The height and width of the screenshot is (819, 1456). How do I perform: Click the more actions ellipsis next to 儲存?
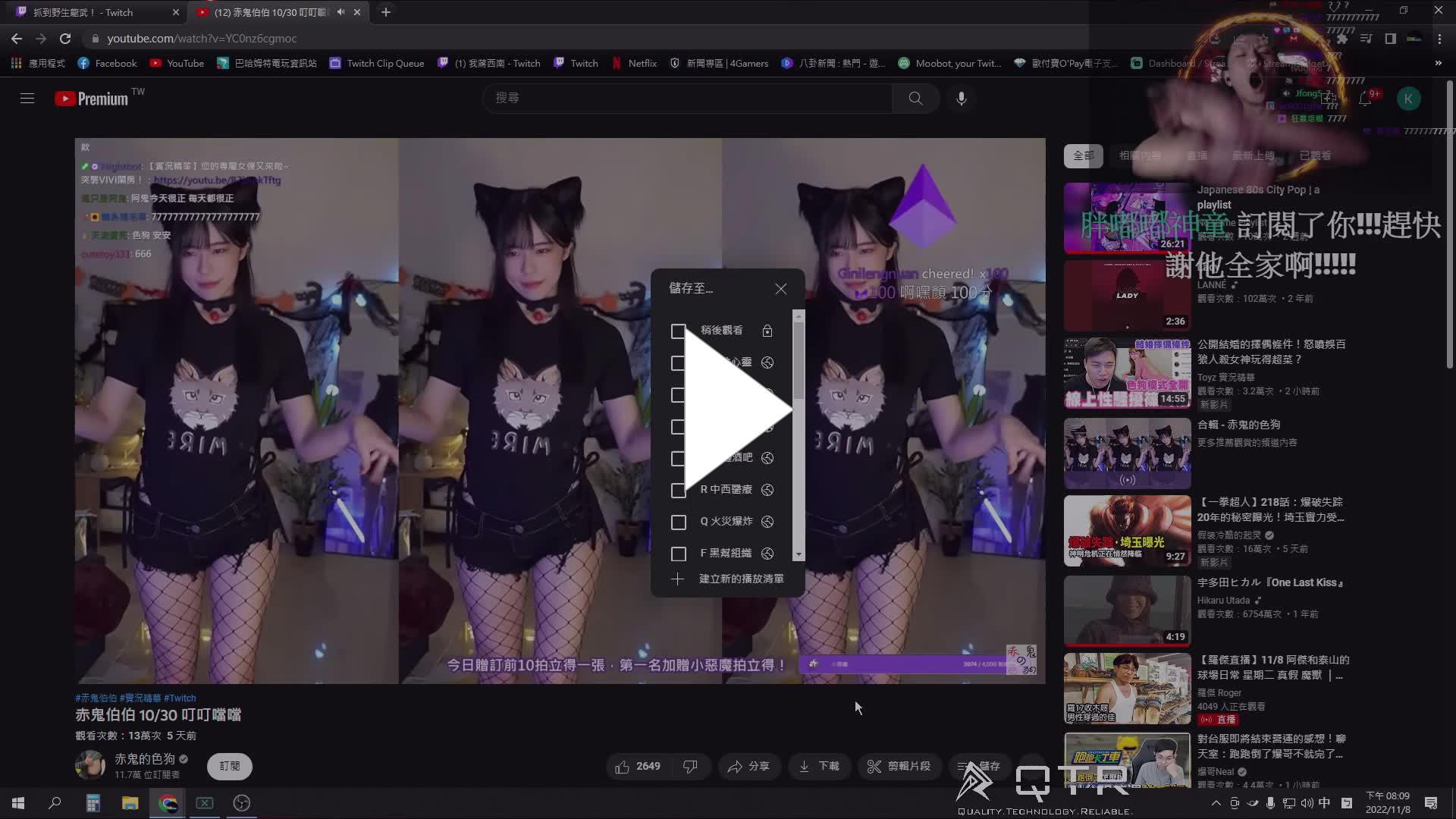point(1031,766)
